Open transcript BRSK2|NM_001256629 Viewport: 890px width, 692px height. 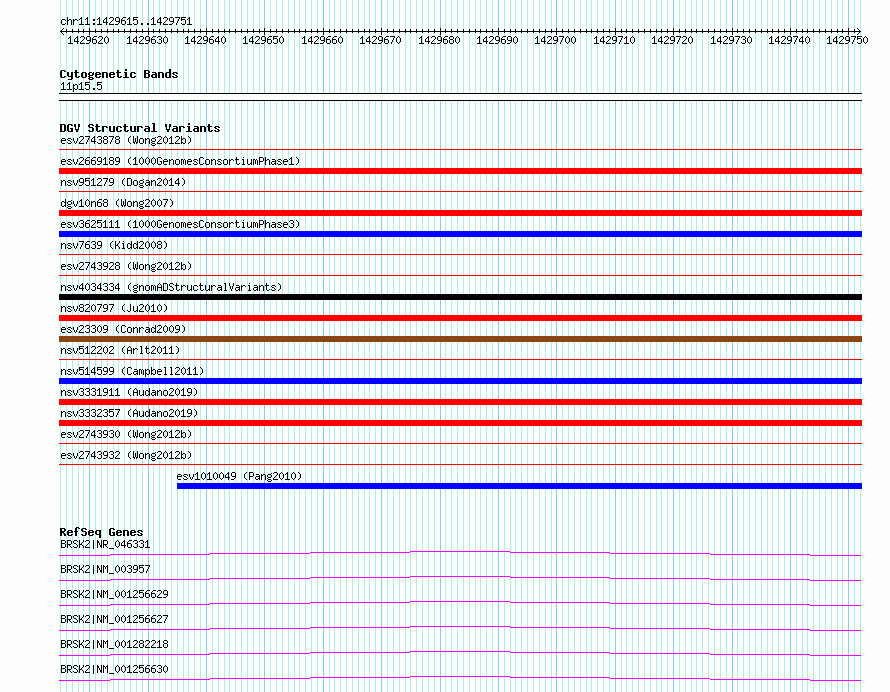[x=114, y=594]
